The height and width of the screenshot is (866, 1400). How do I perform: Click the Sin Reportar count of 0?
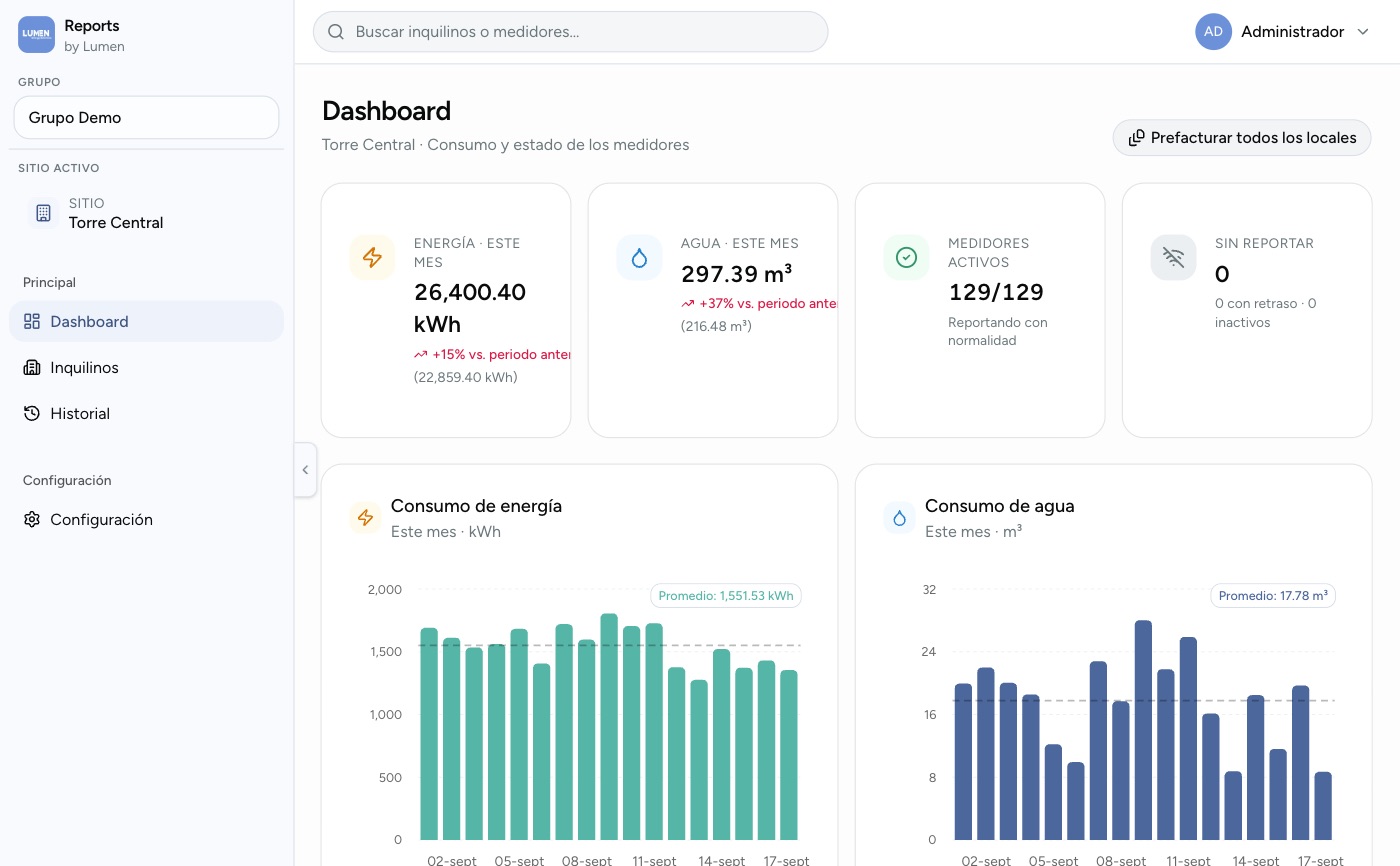pos(1222,274)
